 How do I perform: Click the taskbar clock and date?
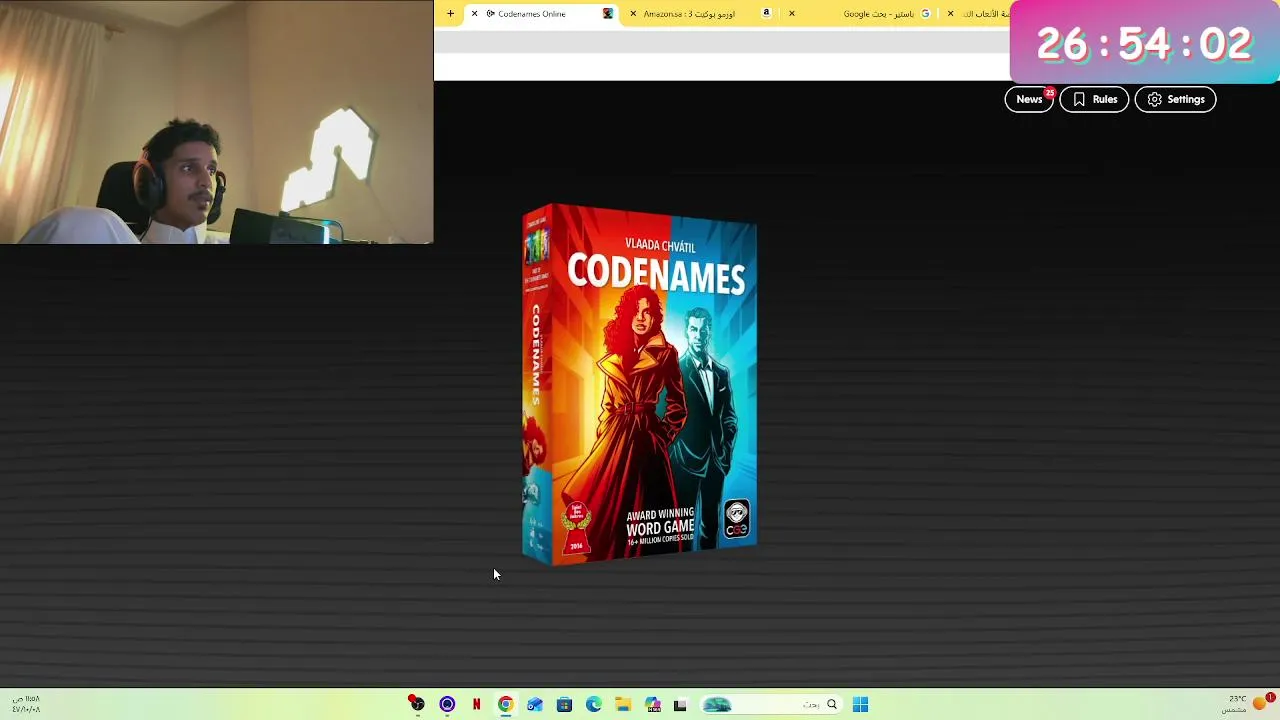(x=26, y=704)
